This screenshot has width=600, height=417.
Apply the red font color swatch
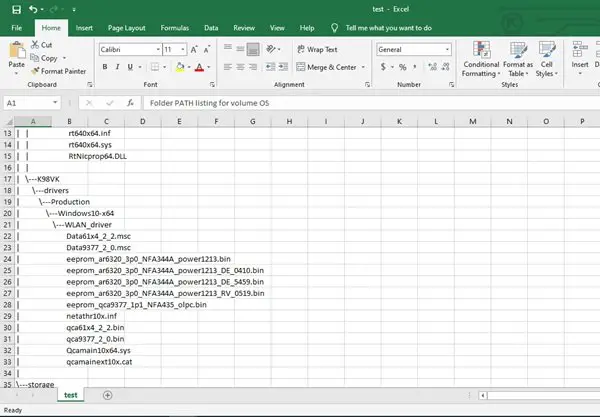(199, 67)
